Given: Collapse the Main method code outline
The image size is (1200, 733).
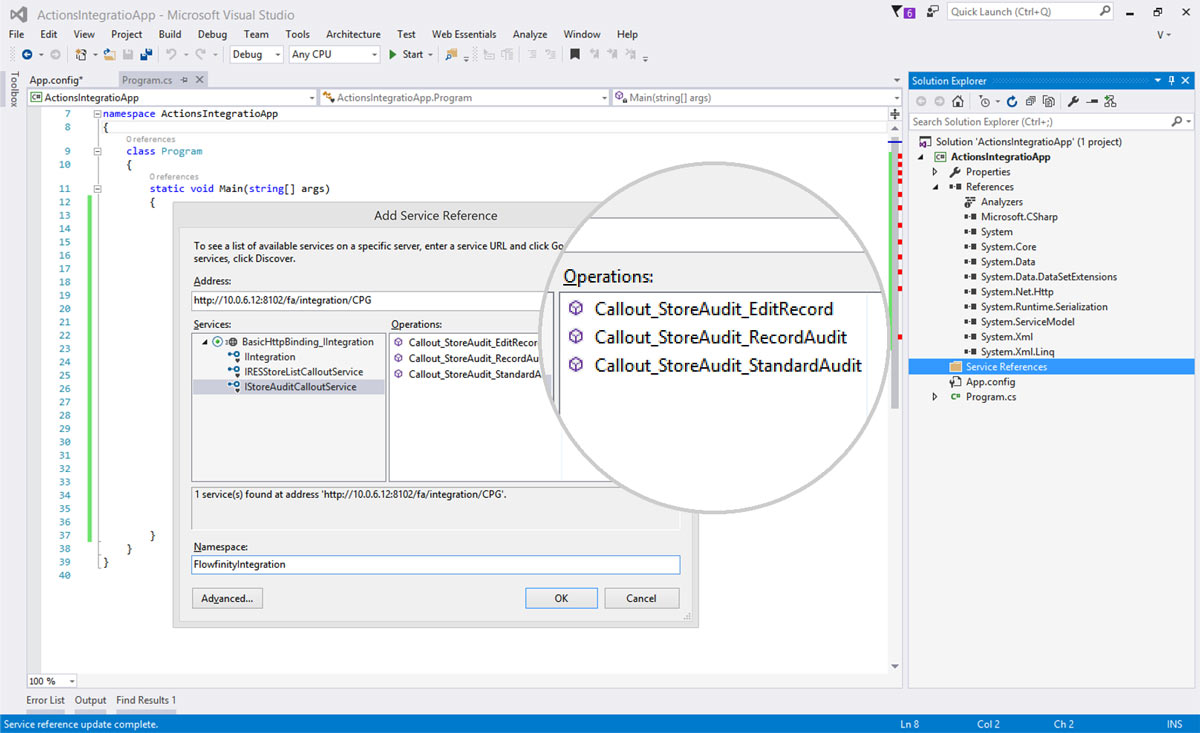Looking at the screenshot, I should tap(97, 189).
